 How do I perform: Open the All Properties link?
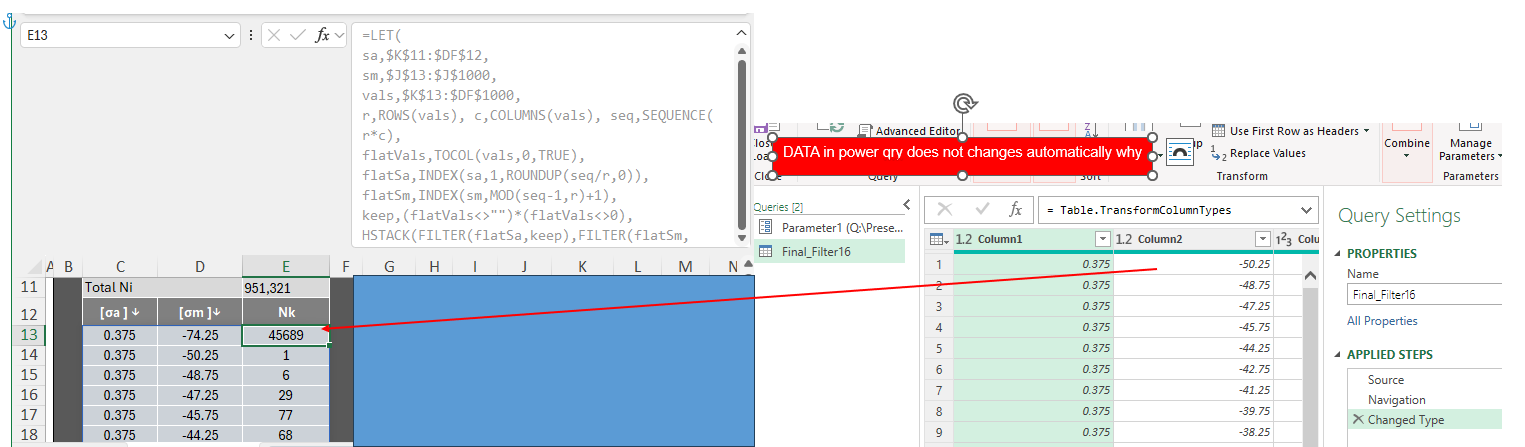[1382, 321]
